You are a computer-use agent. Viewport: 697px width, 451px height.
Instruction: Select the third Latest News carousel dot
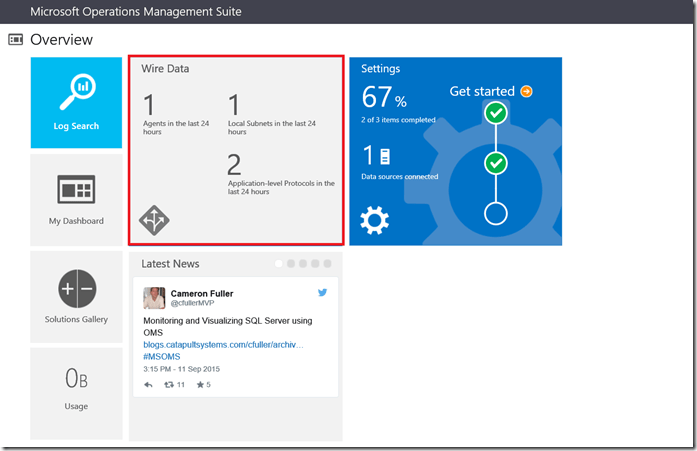[x=303, y=264]
